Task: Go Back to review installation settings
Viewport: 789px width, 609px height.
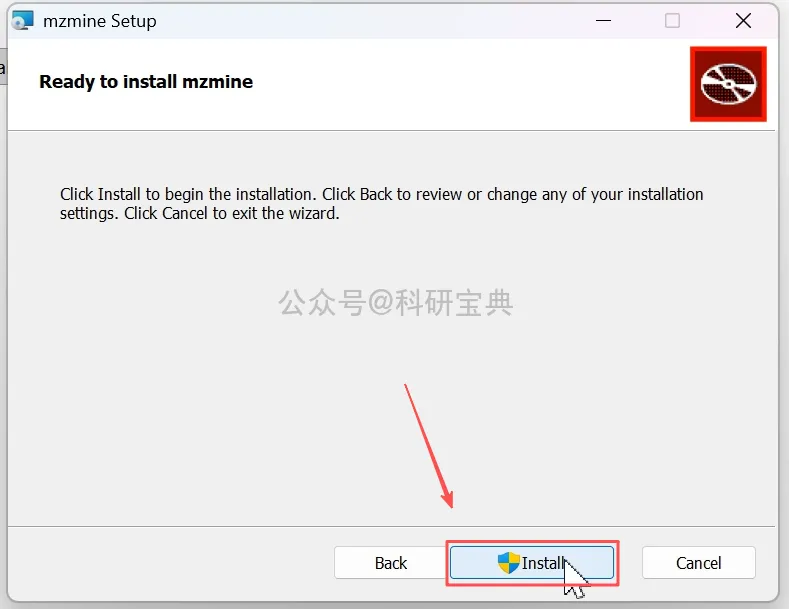Action: point(390,563)
